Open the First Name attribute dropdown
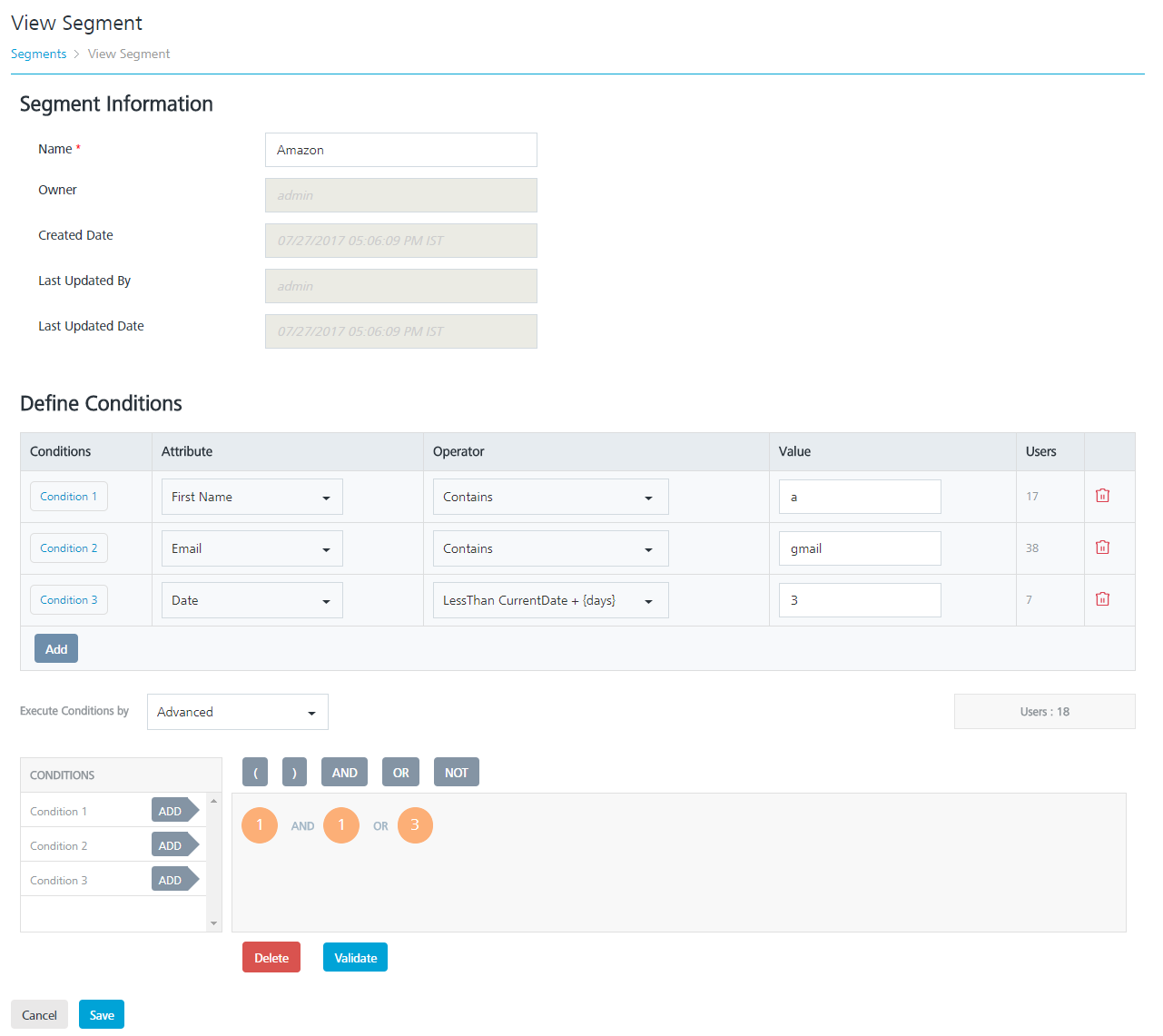1163x1036 pixels. point(251,496)
